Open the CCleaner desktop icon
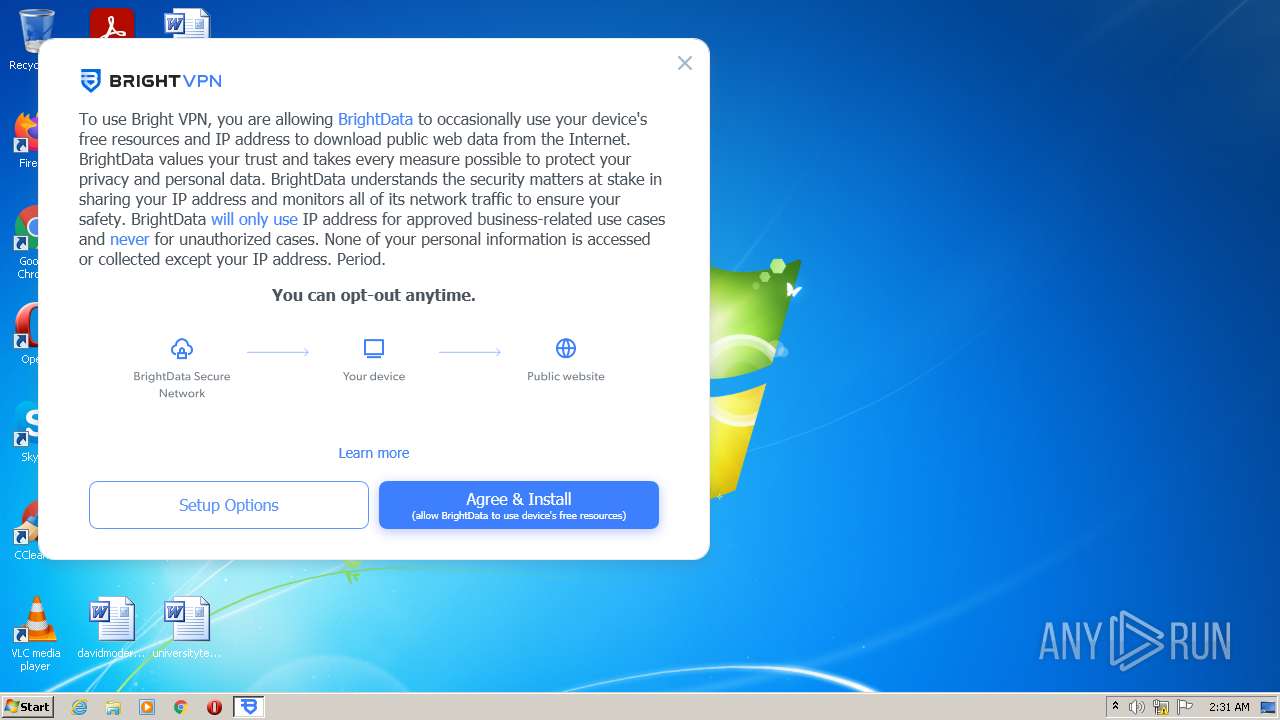This screenshot has width=1280, height=720. [x=27, y=530]
